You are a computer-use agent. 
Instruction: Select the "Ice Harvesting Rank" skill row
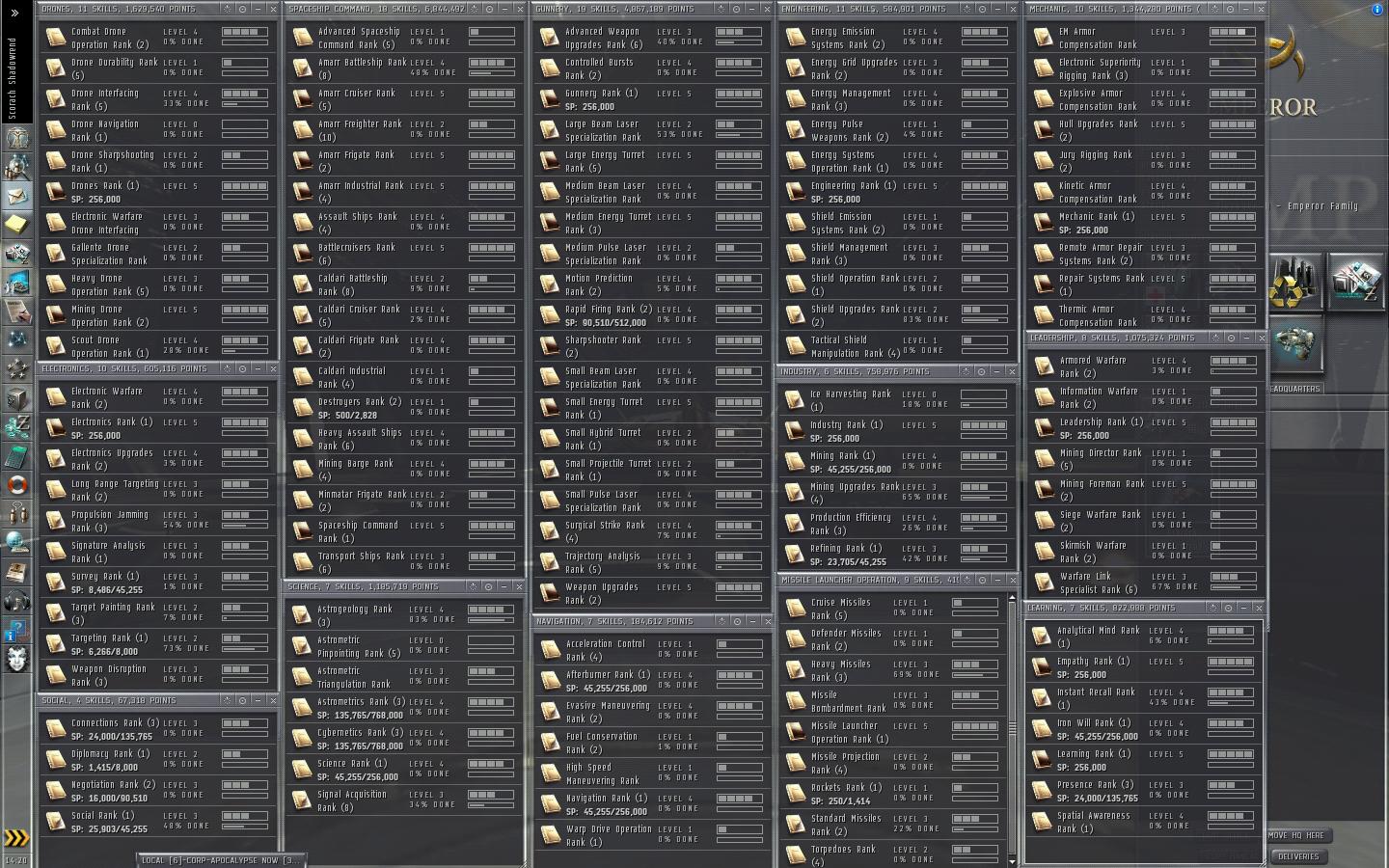point(896,400)
